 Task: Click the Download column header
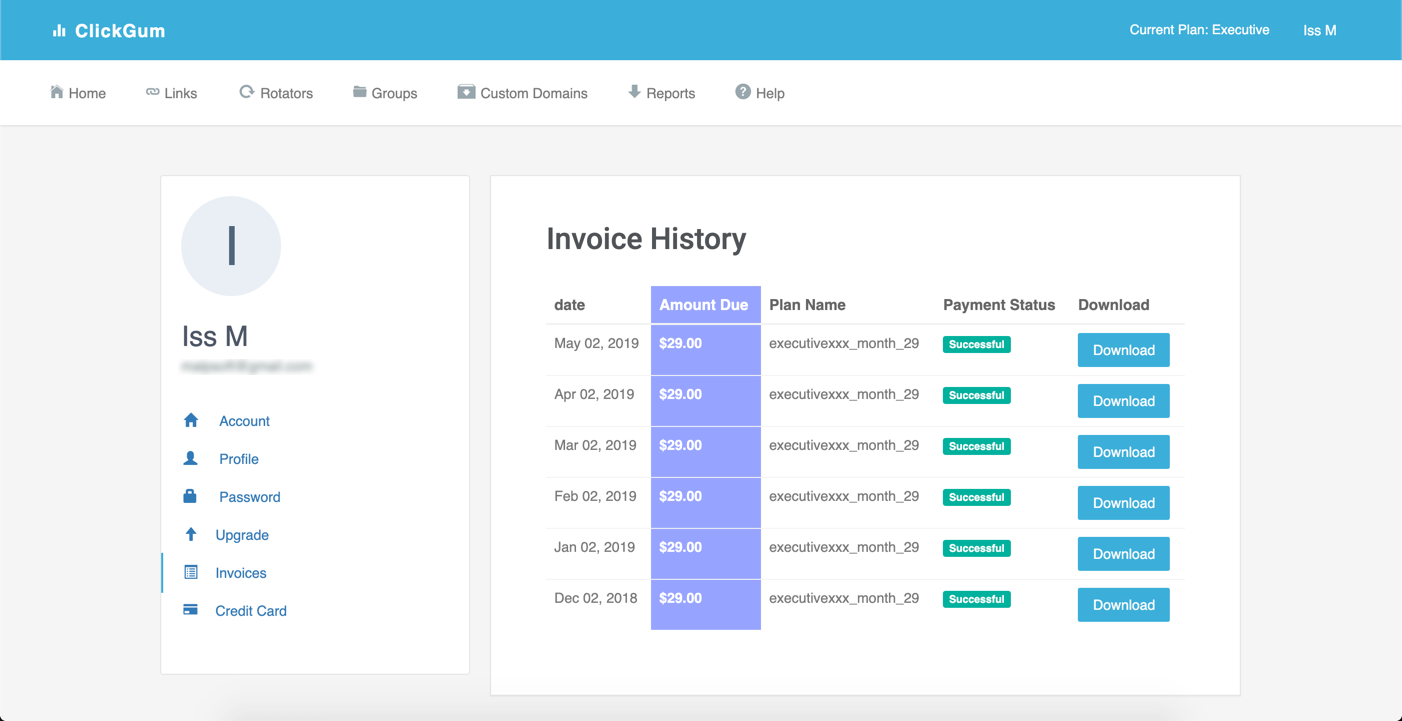1113,305
